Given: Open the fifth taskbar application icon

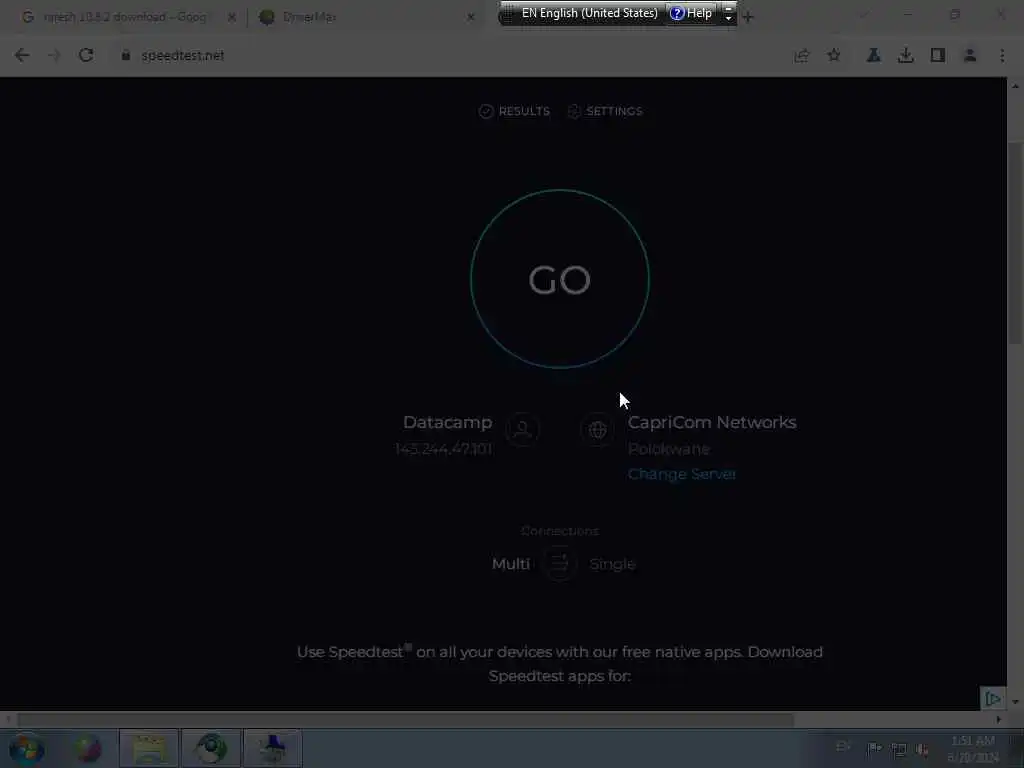Looking at the screenshot, I should tap(272, 748).
